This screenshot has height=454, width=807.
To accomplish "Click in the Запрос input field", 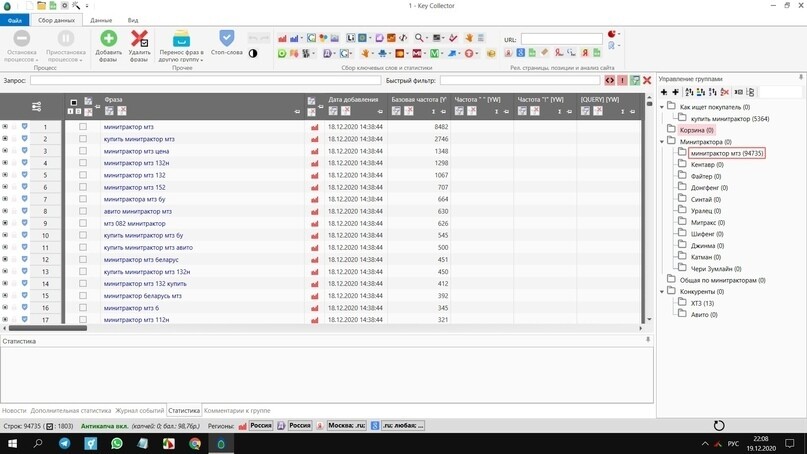I will click(x=205, y=80).
